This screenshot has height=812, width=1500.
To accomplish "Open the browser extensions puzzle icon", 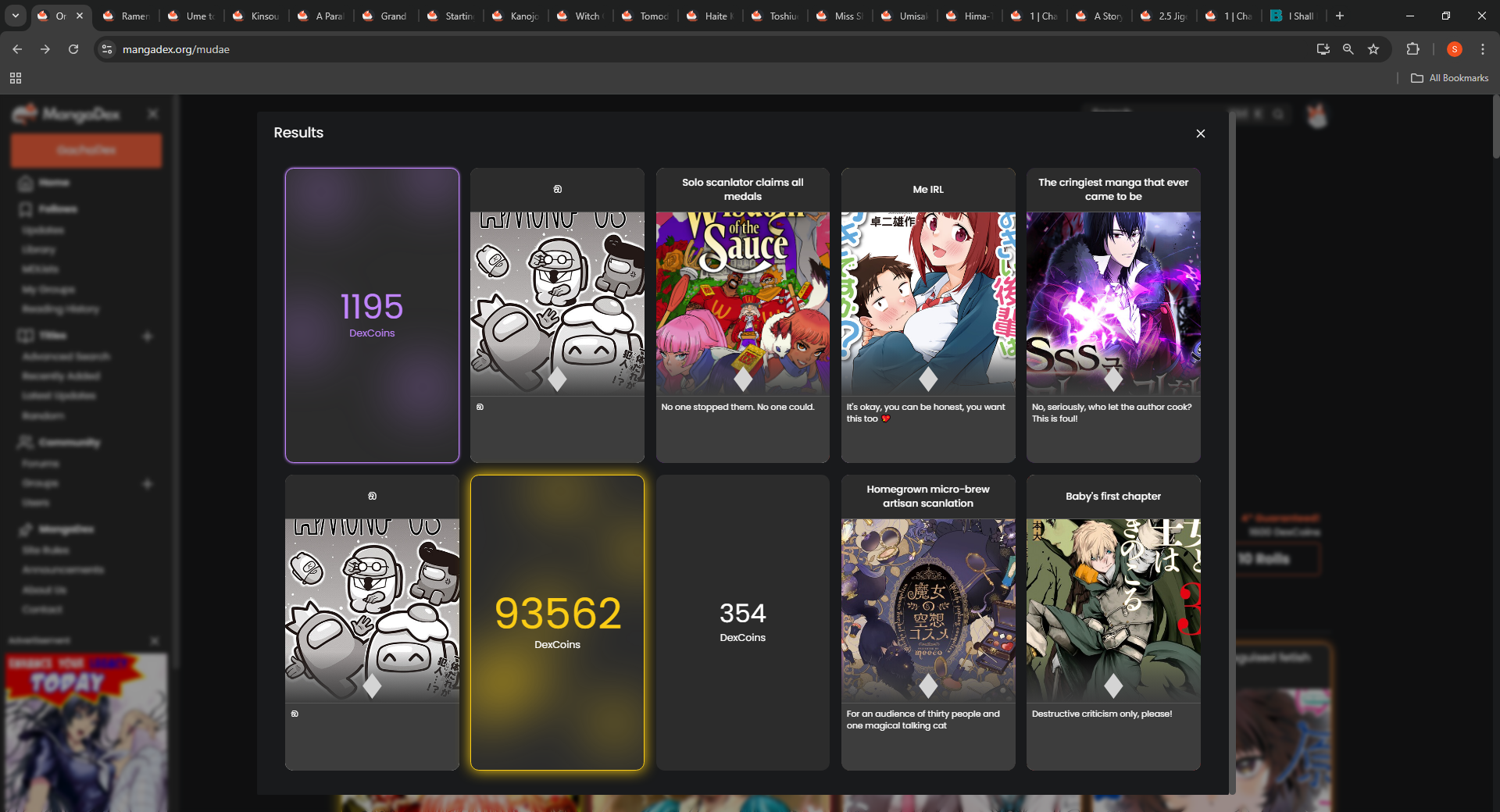I will coord(1412,49).
